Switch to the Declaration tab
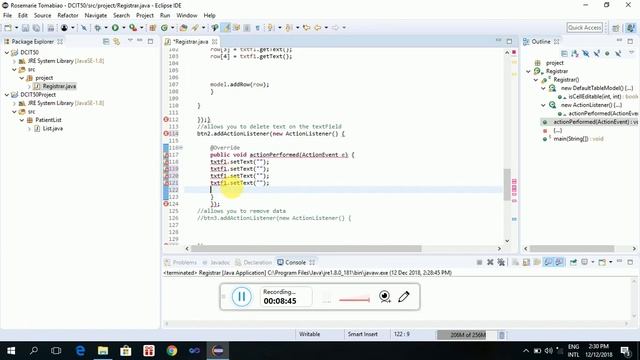 point(253,262)
